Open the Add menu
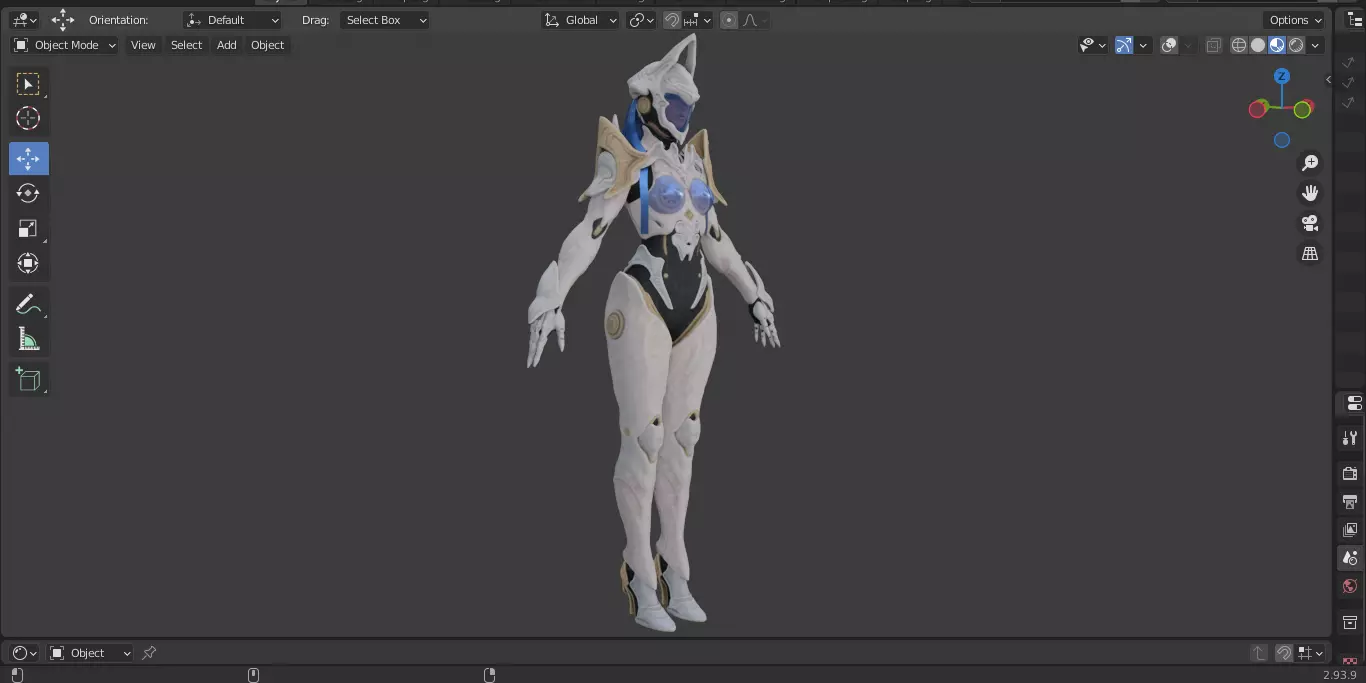 (227, 45)
